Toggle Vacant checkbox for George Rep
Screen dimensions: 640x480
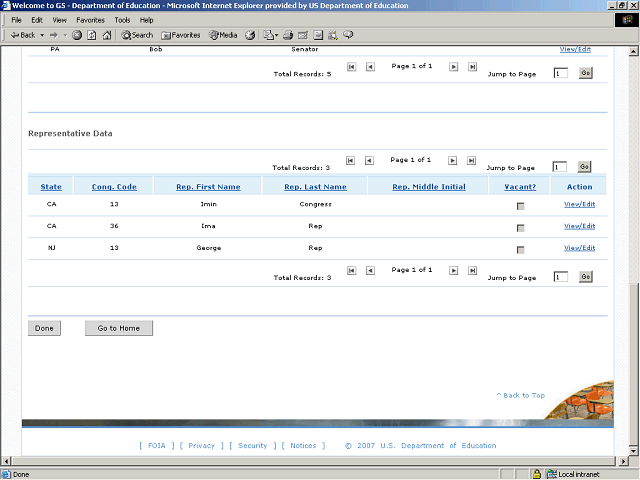tap(520, 249)
